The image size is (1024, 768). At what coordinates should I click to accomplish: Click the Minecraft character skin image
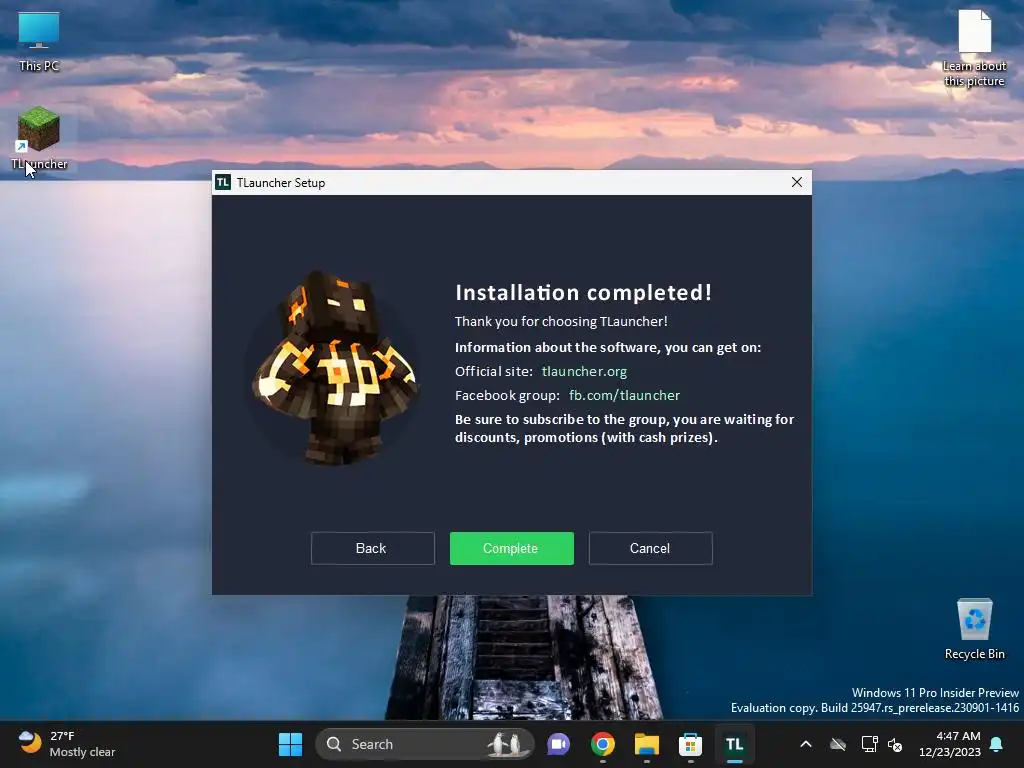[334, 367]
